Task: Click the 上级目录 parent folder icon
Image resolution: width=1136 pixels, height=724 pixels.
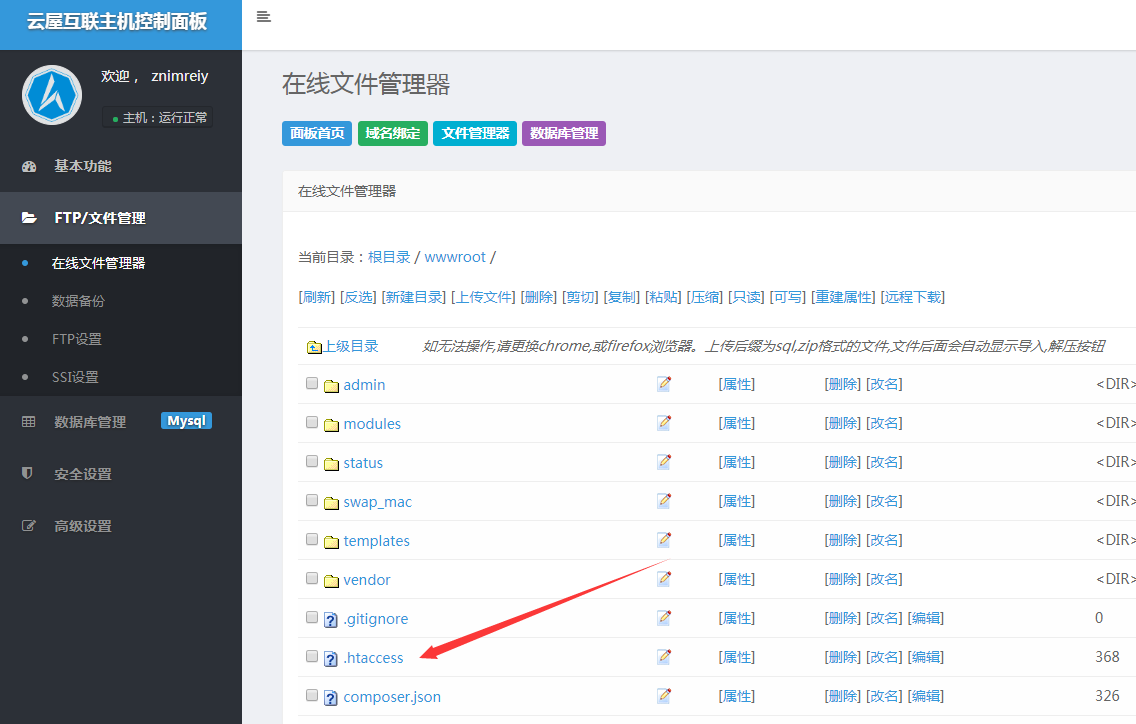Action: [314, 347]
